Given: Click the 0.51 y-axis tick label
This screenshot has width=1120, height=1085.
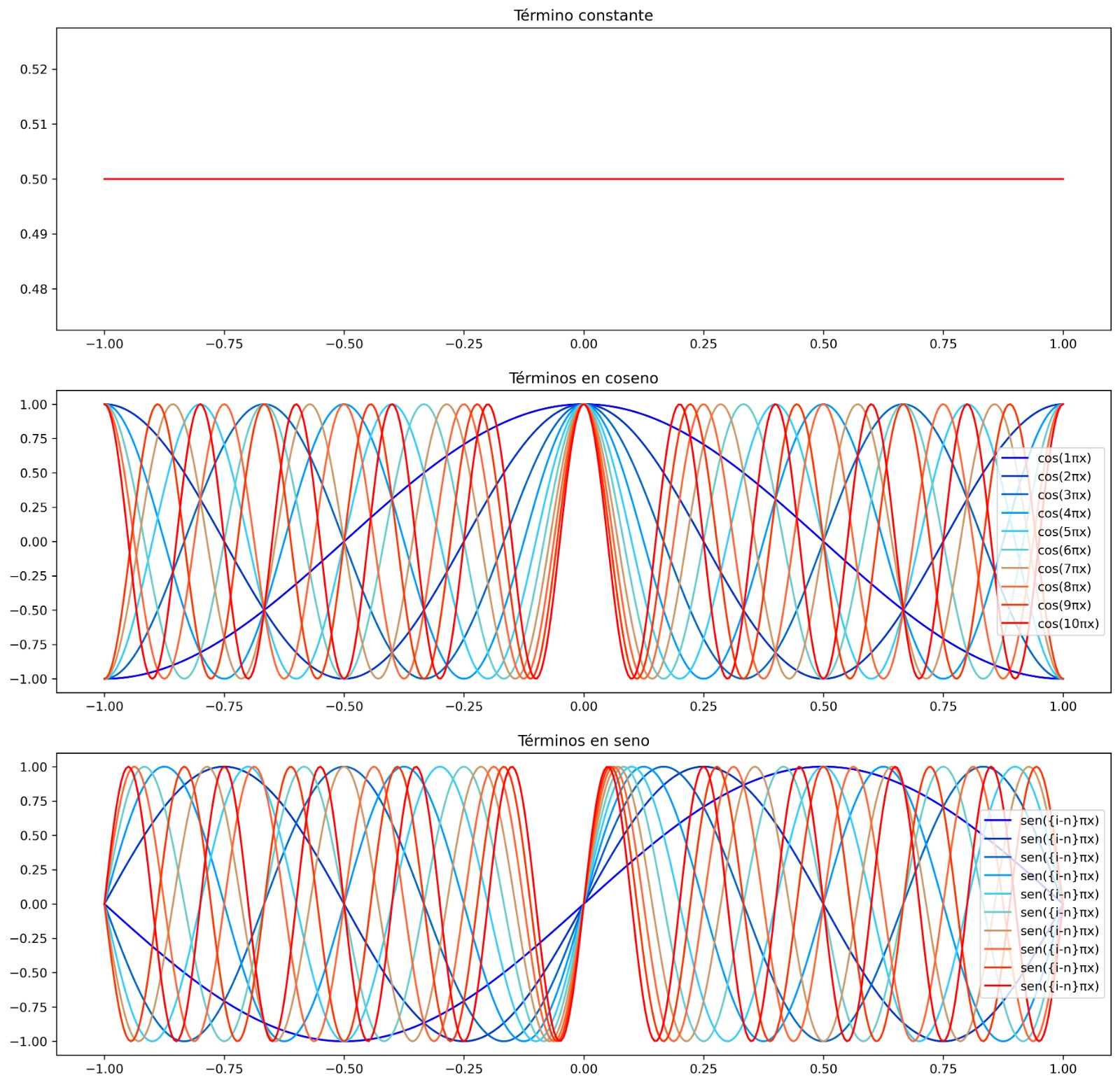Looking at the screenshot, I should tap(34, 125).
